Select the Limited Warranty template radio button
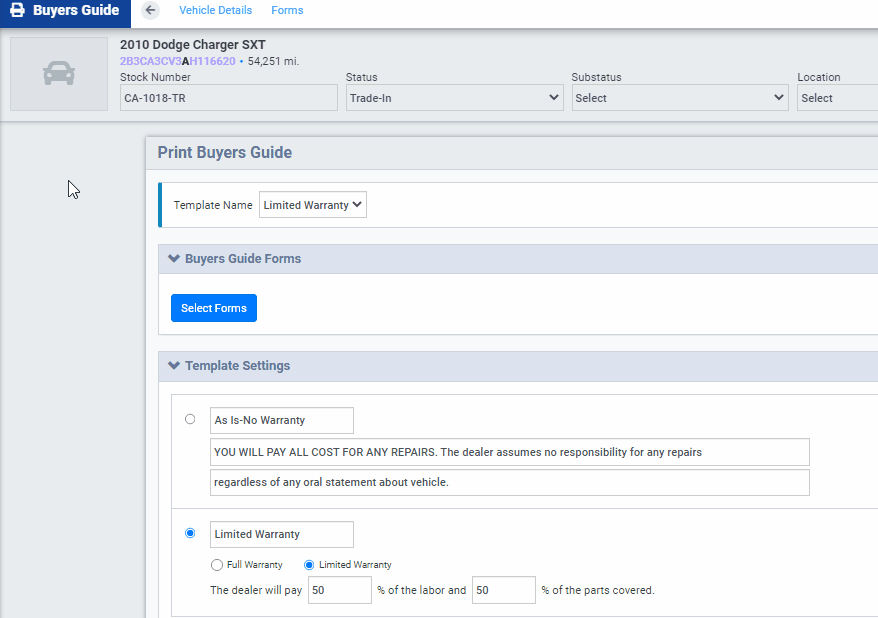The height and width of the screenshot is (618, 878). point(190,533)
